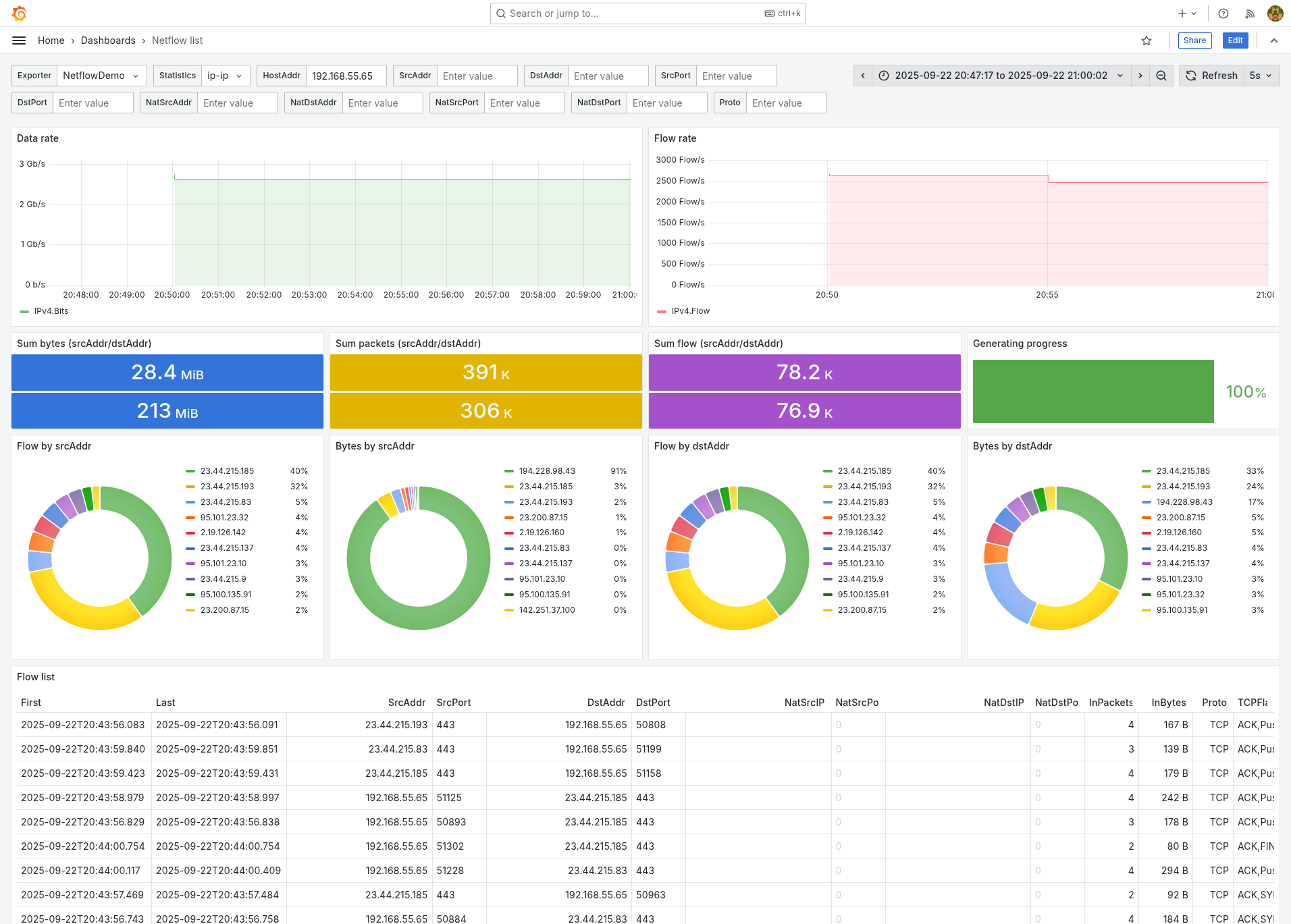Click the Grafana logo
Viewport: 1291px width, 924px height.
[x=20, y=13]
